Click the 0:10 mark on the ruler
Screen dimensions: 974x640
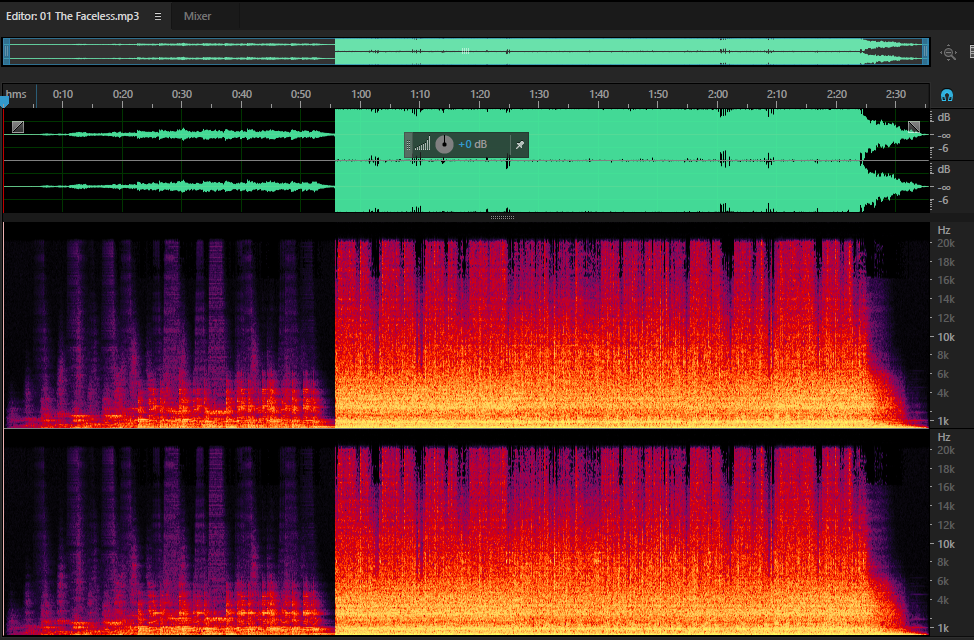(x=63, y=94)
